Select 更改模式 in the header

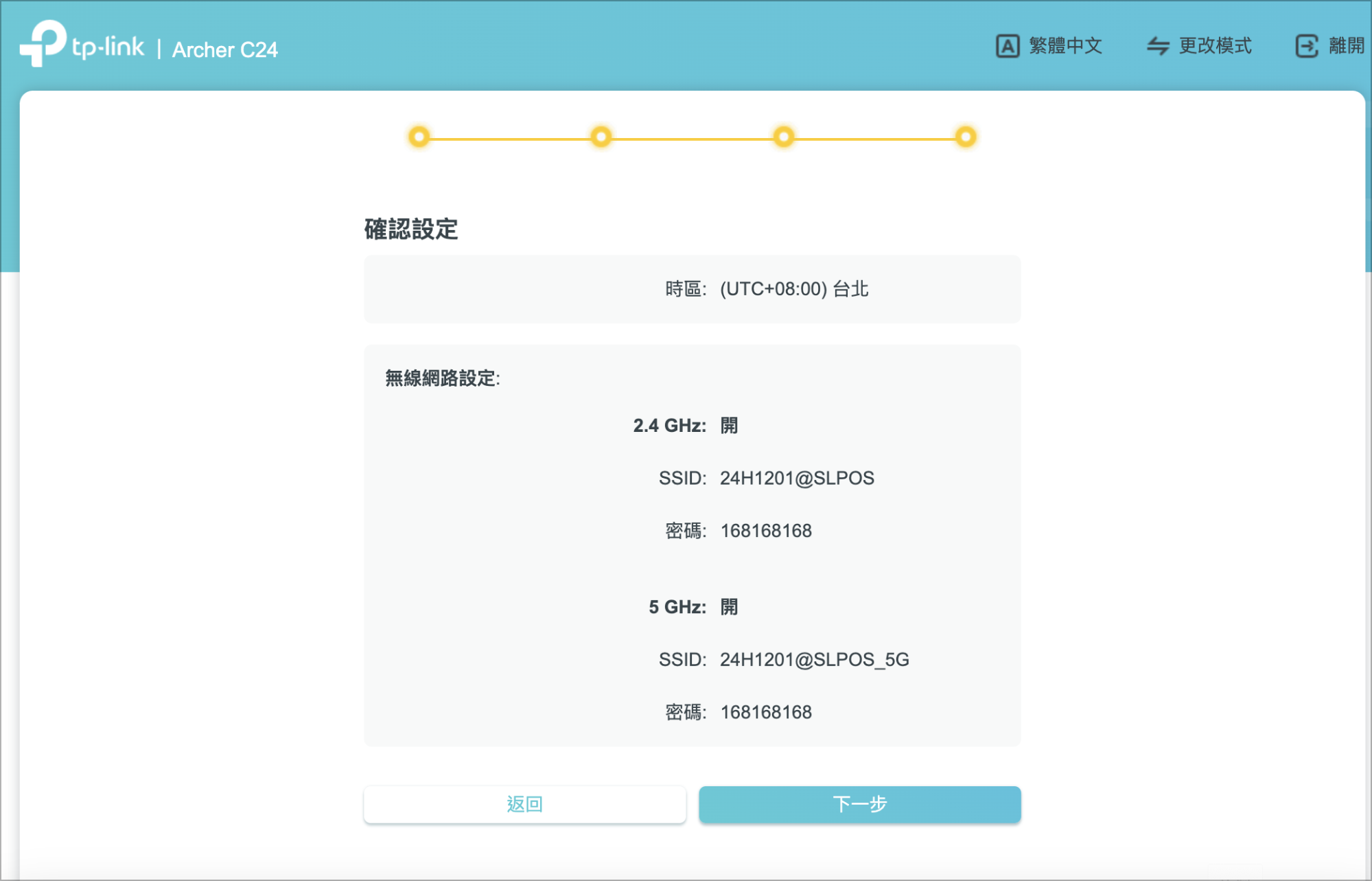click(x=1215, y=46)
